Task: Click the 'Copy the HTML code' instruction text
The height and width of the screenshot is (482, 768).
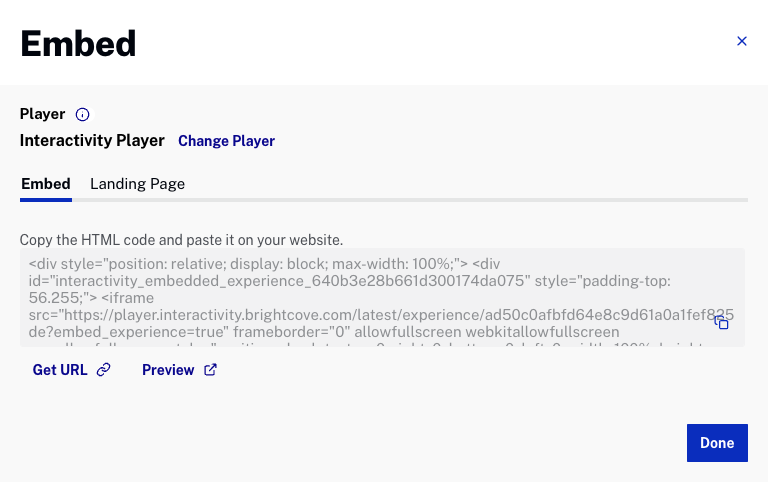Action: 181,240
